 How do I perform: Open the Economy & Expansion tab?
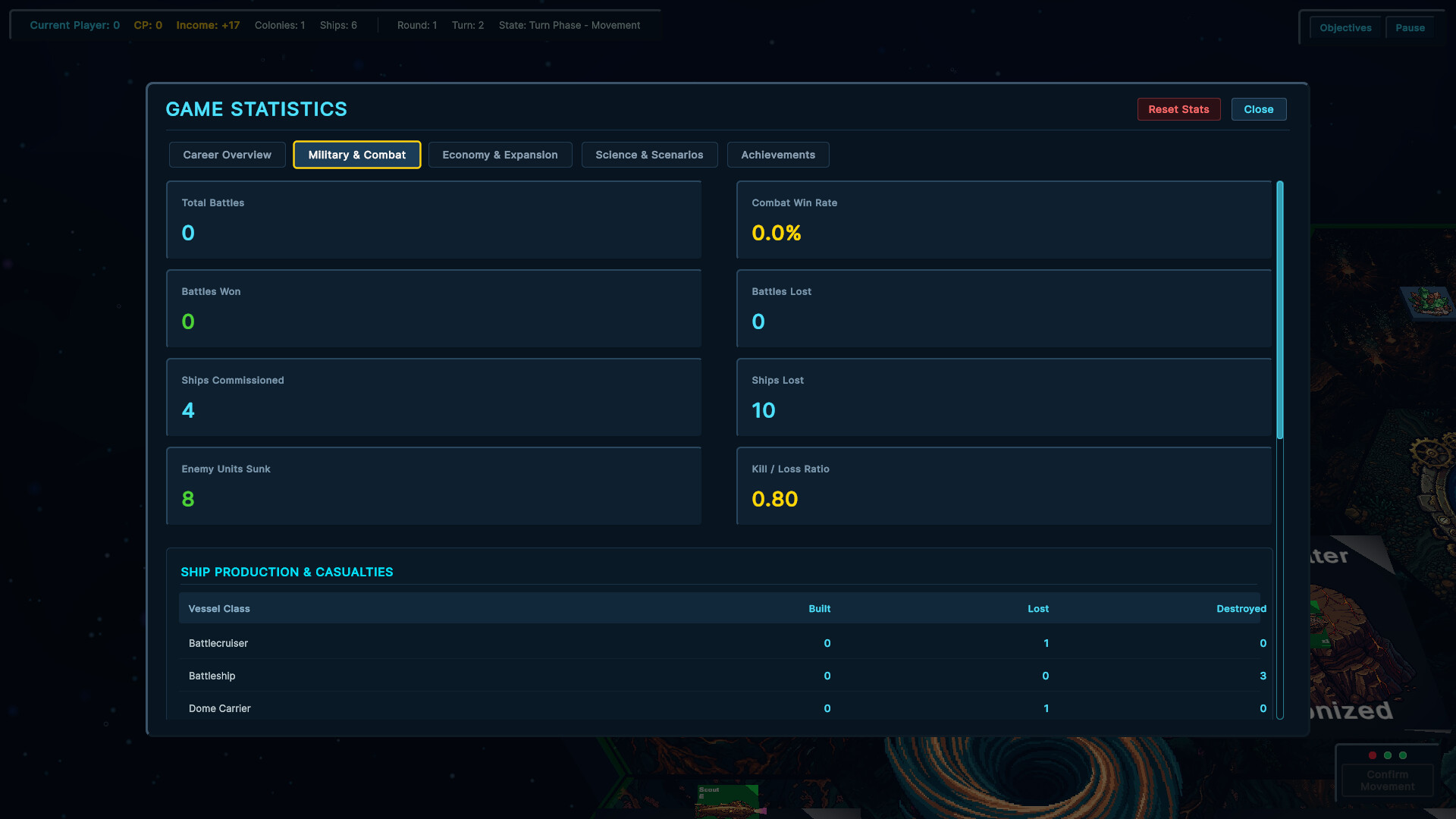(500, 155)
